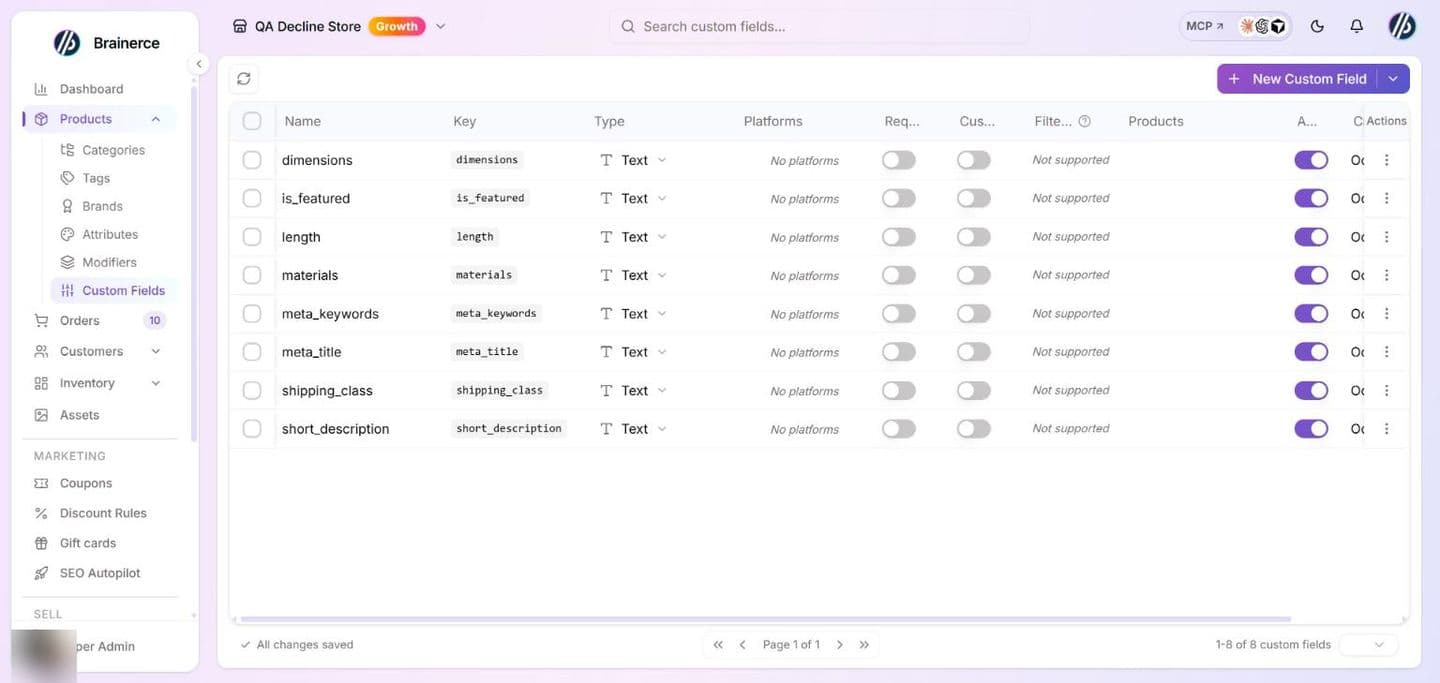This screenshot has height=683, width=1440.
Task: Open New Custom Field dropdown arrow
Action: coord(1394,79)
